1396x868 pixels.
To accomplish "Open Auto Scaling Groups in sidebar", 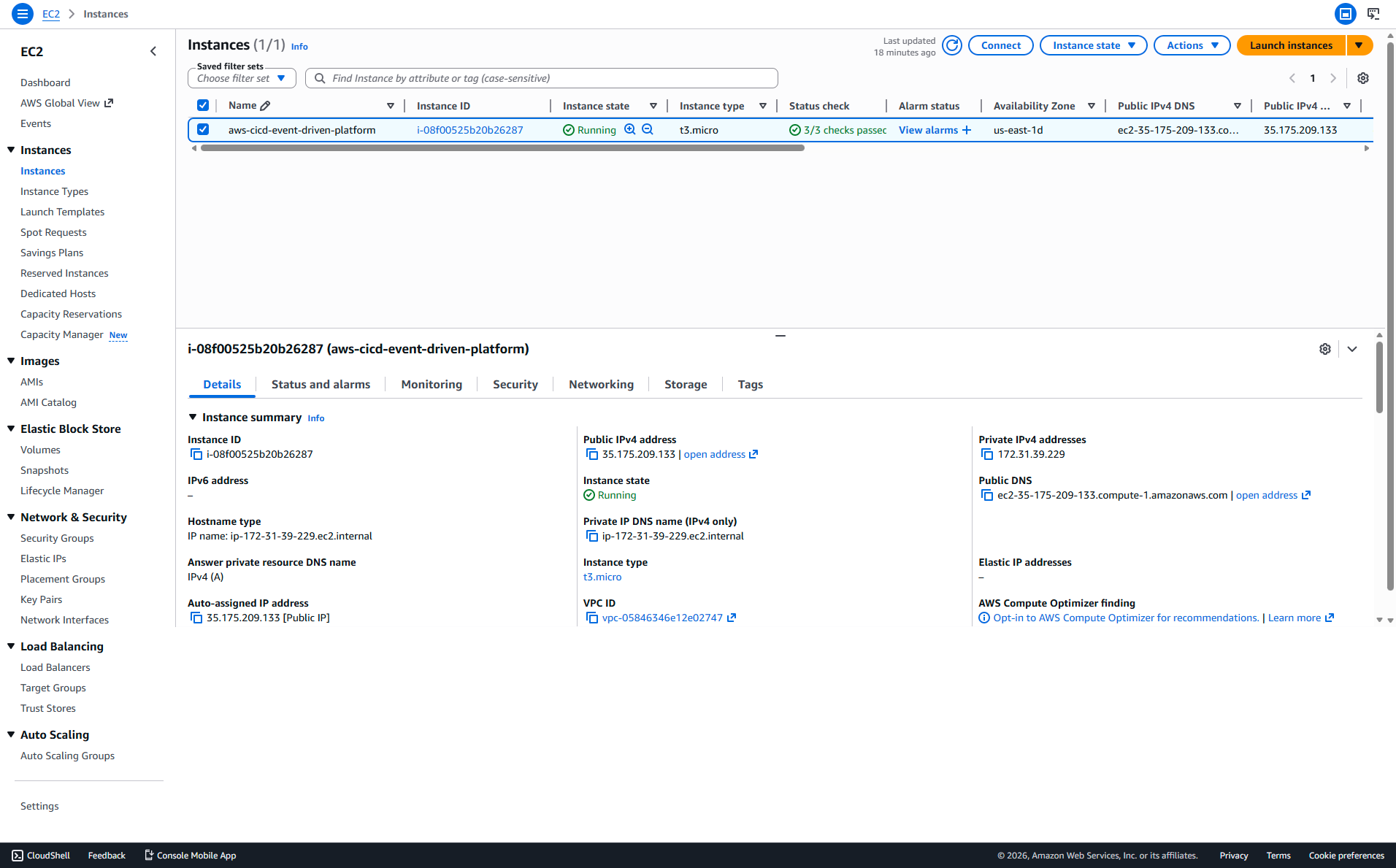I will click(67, 756).
